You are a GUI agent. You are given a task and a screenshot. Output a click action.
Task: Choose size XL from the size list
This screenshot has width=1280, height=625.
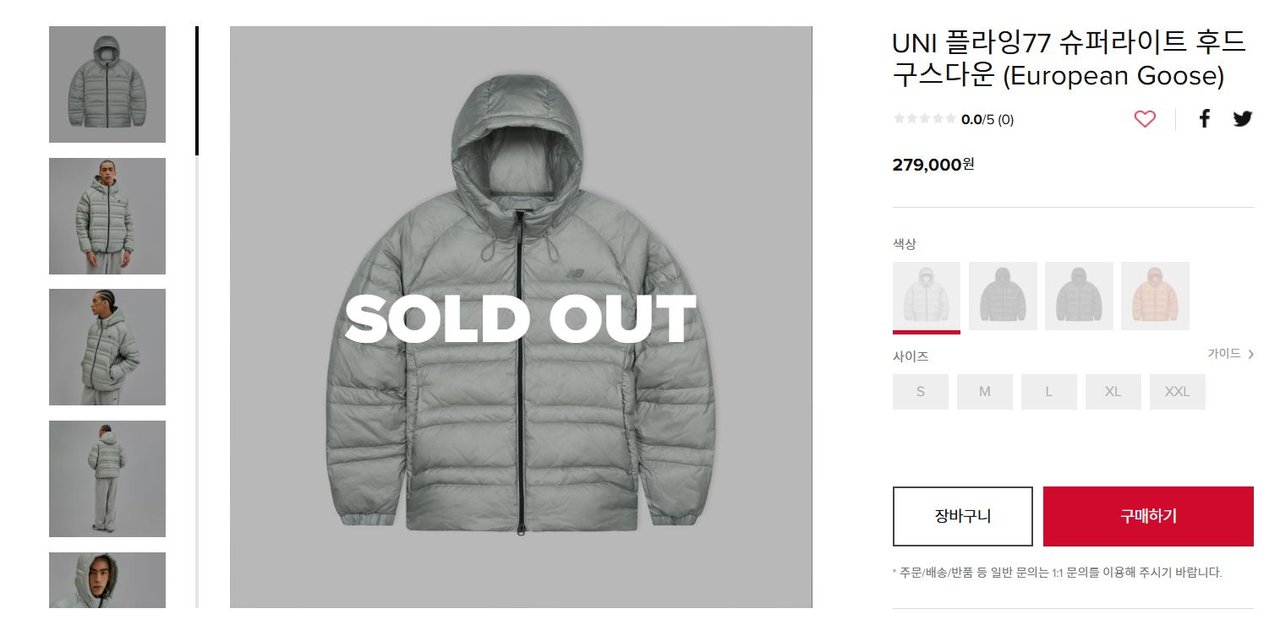tap(1113, 391)
